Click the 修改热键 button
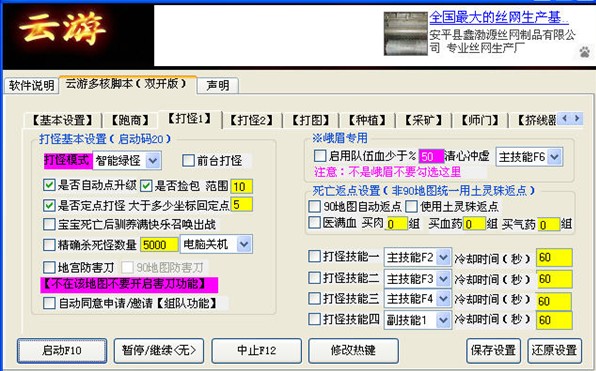The width and height of the screenshot is (596, 371). pyautogui.click(x=353, y=350)
